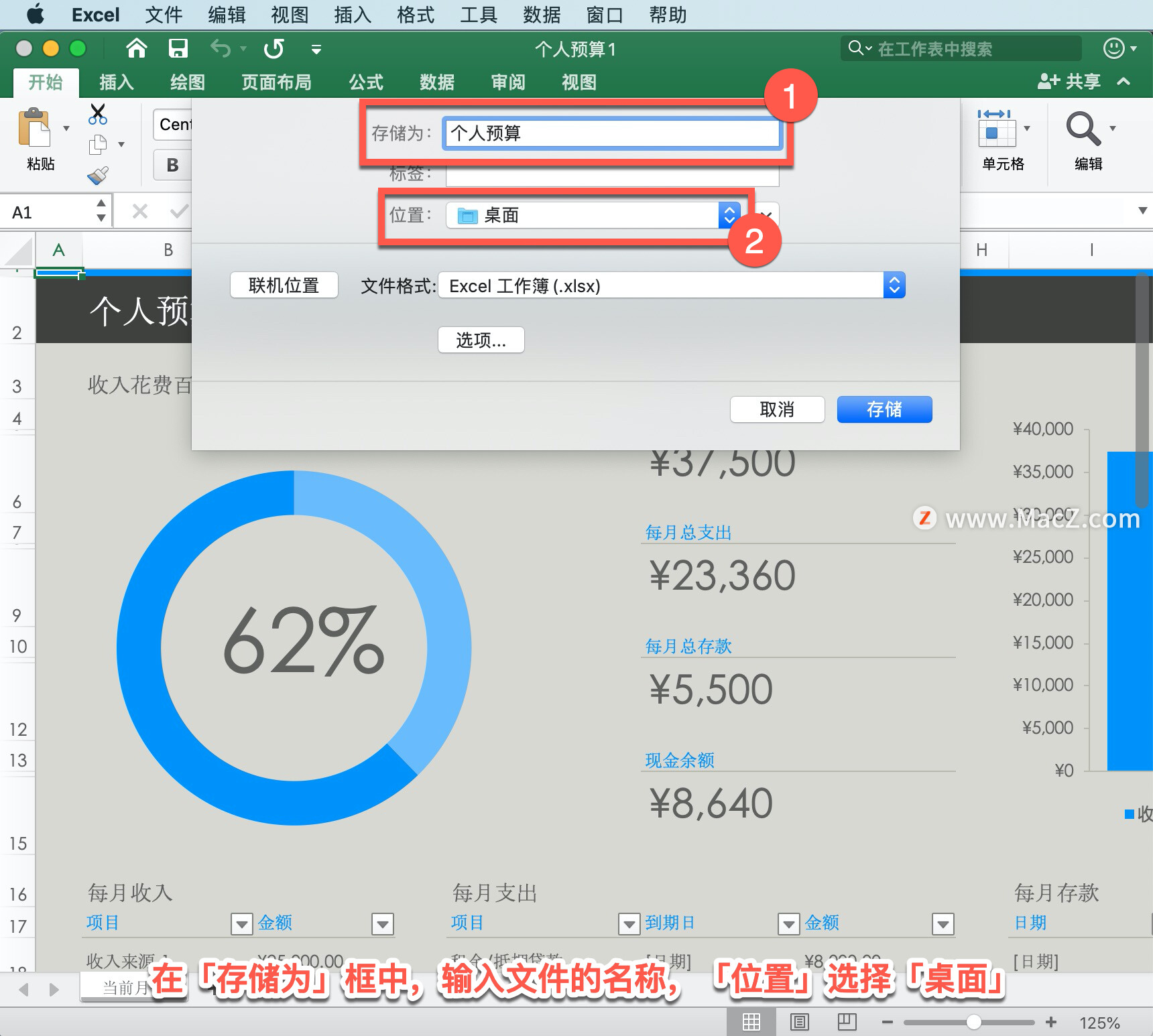The height and width of the screenshot is (1036, 1153).
Task: Select column header H
Action: (982, 250)
